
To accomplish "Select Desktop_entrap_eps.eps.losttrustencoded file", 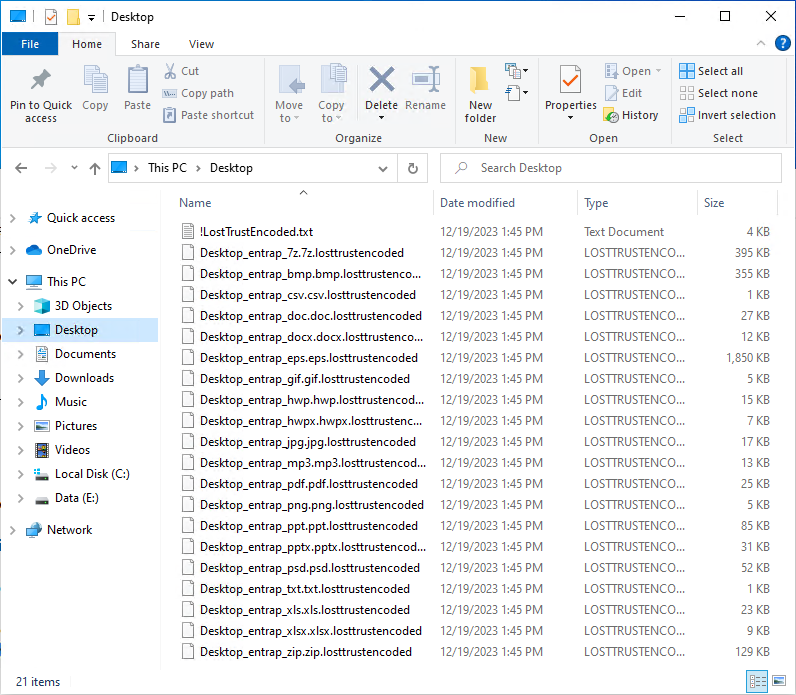I will [476, 358].
